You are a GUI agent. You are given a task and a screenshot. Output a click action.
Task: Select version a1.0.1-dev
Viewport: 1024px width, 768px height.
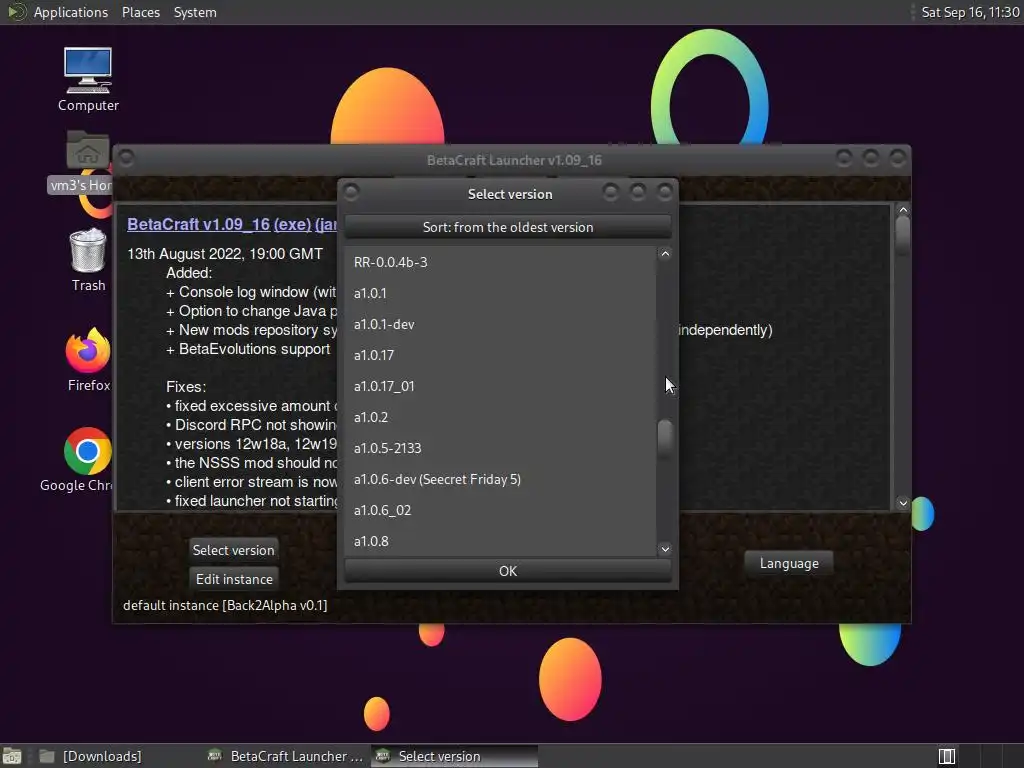(500, 324)
